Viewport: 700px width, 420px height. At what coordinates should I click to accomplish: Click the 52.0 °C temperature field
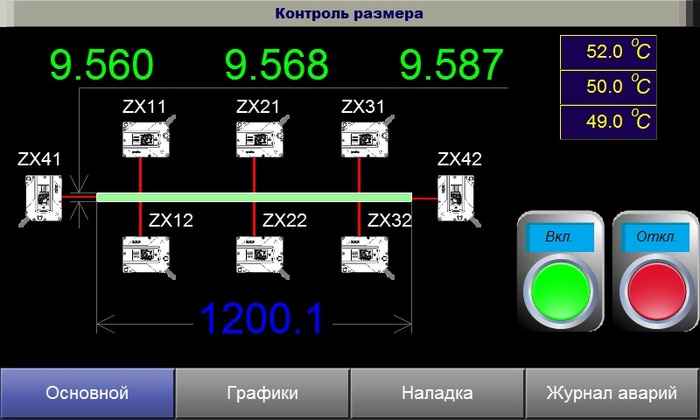point(607,51)
